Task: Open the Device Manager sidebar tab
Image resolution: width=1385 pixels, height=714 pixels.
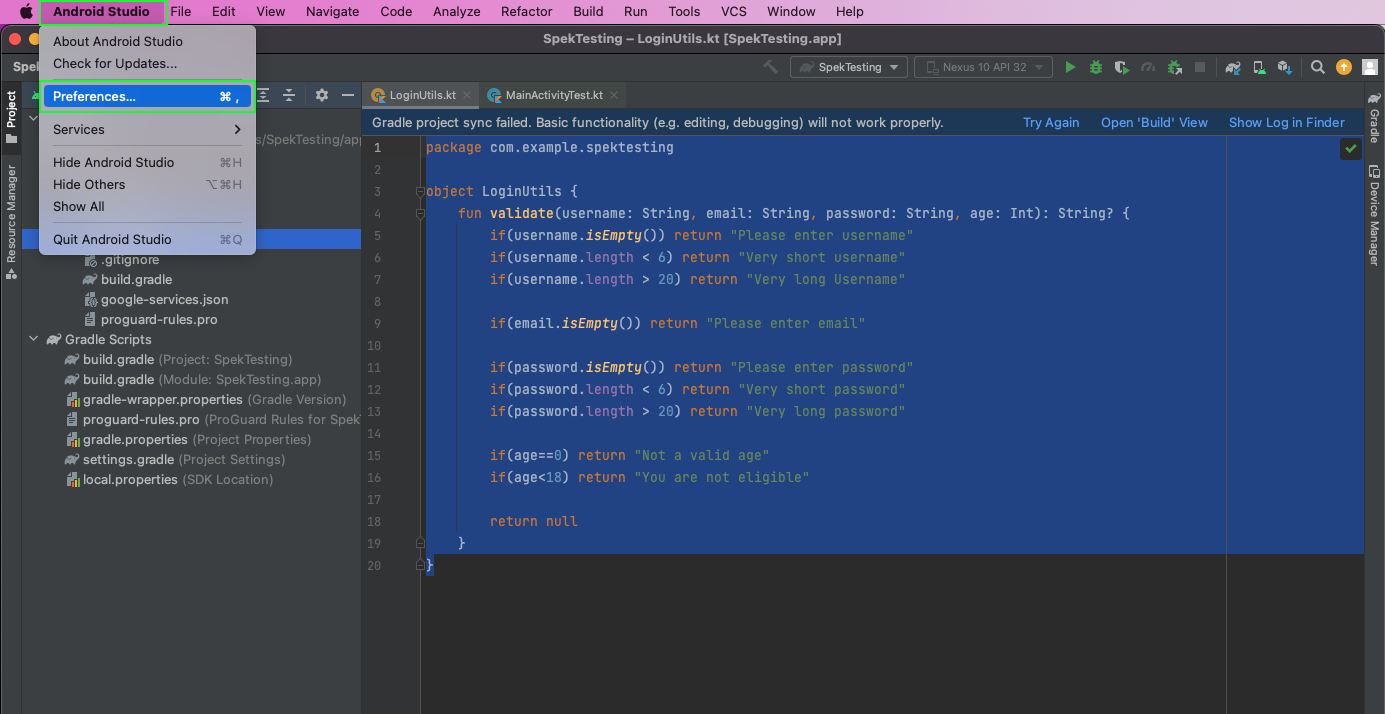Action: (1374, 215)
